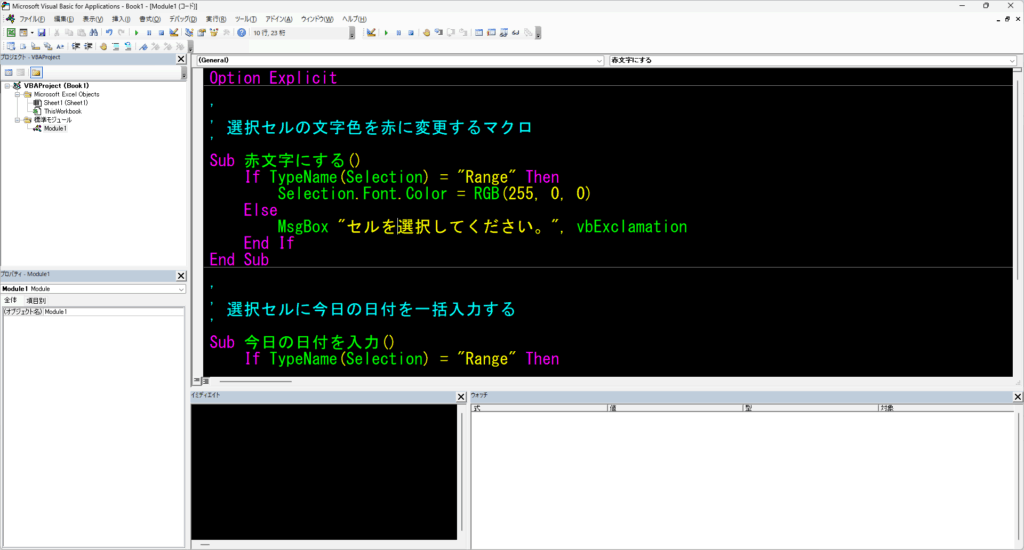Open the Debug toolbar options overflow arrow
The height and width of the screenshot is (550, 1024).
(538, 33)
